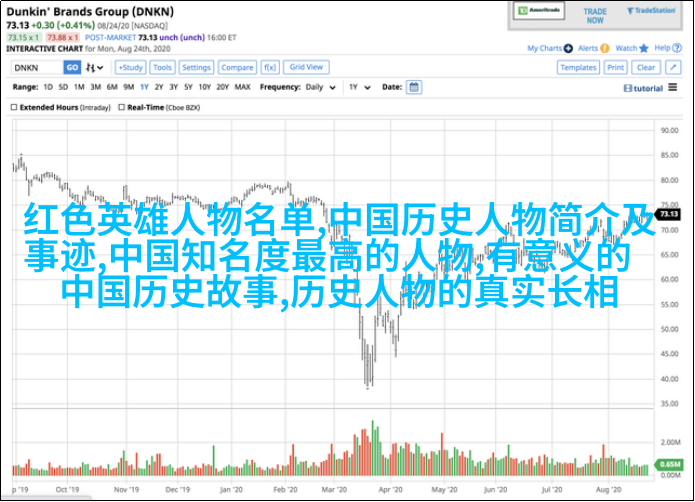Enable Extended Hours checkbox

tap(14, 107)
